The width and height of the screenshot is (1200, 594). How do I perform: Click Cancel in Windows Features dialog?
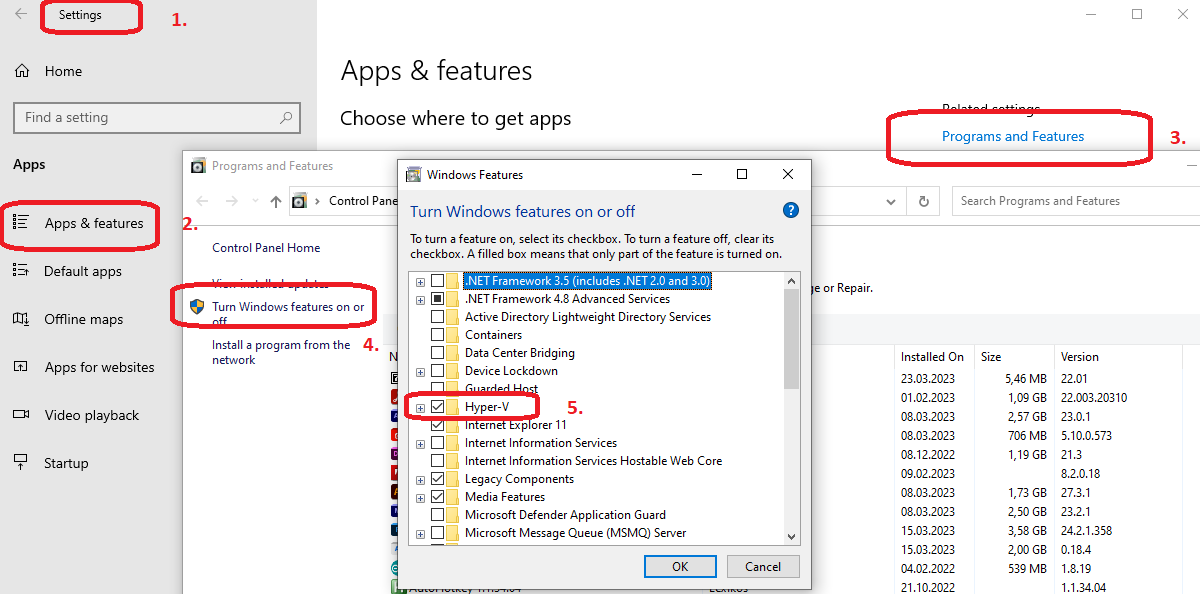point(763,566)
